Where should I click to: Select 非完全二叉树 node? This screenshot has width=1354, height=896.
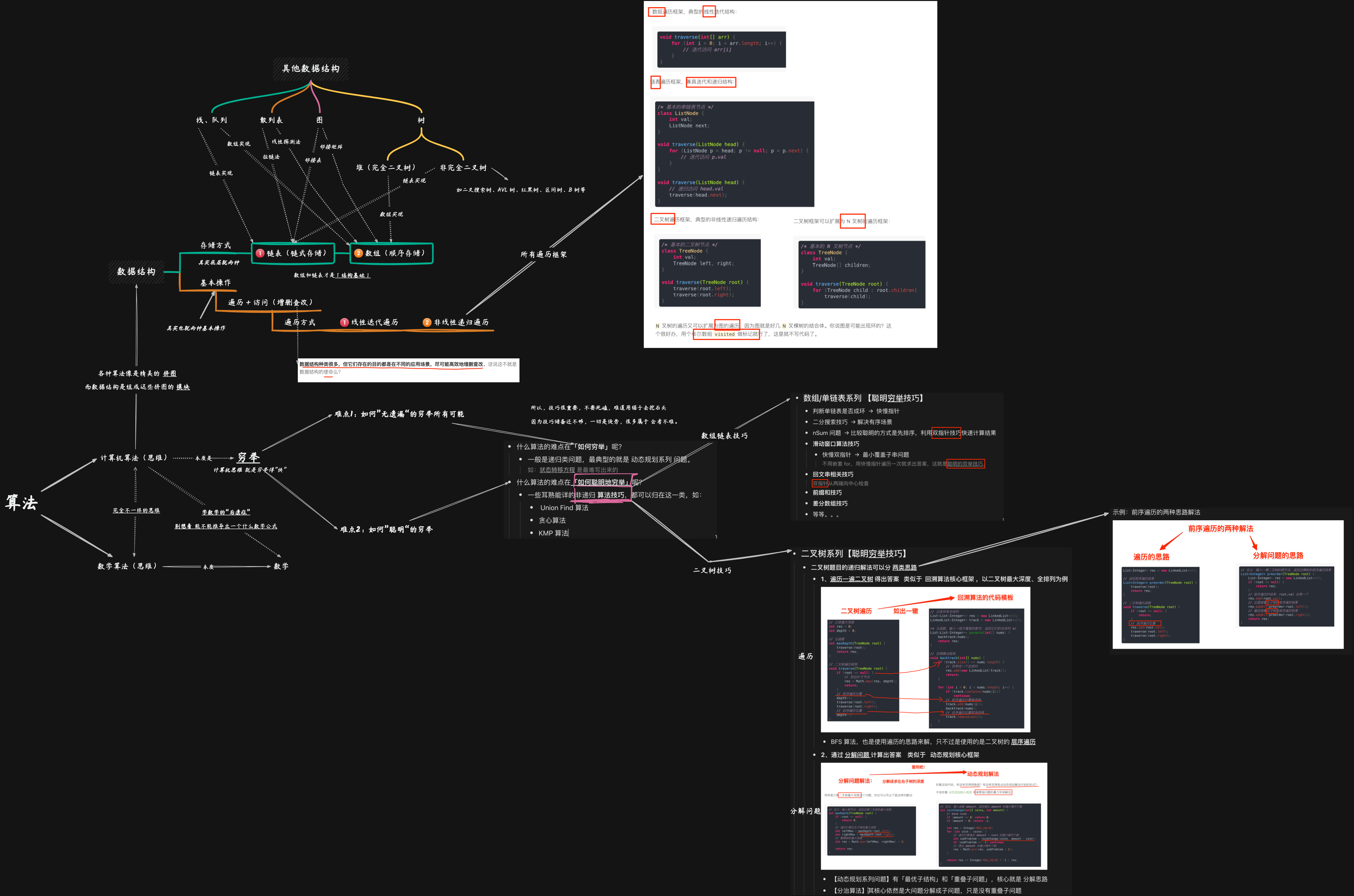click(463, 168)
